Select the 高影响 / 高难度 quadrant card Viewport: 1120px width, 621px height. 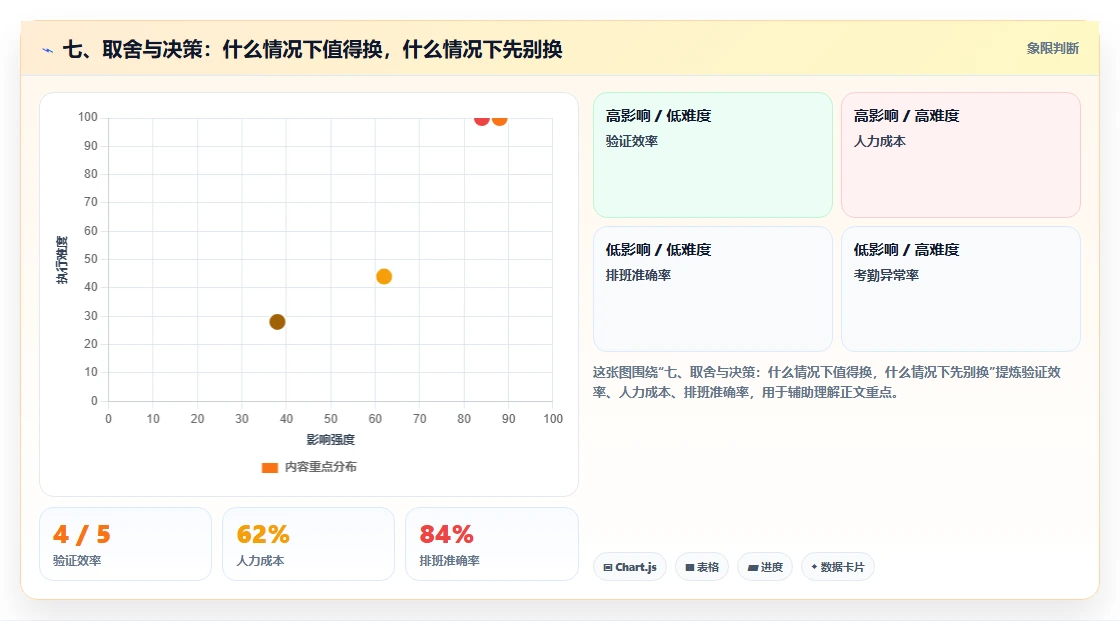961,154
